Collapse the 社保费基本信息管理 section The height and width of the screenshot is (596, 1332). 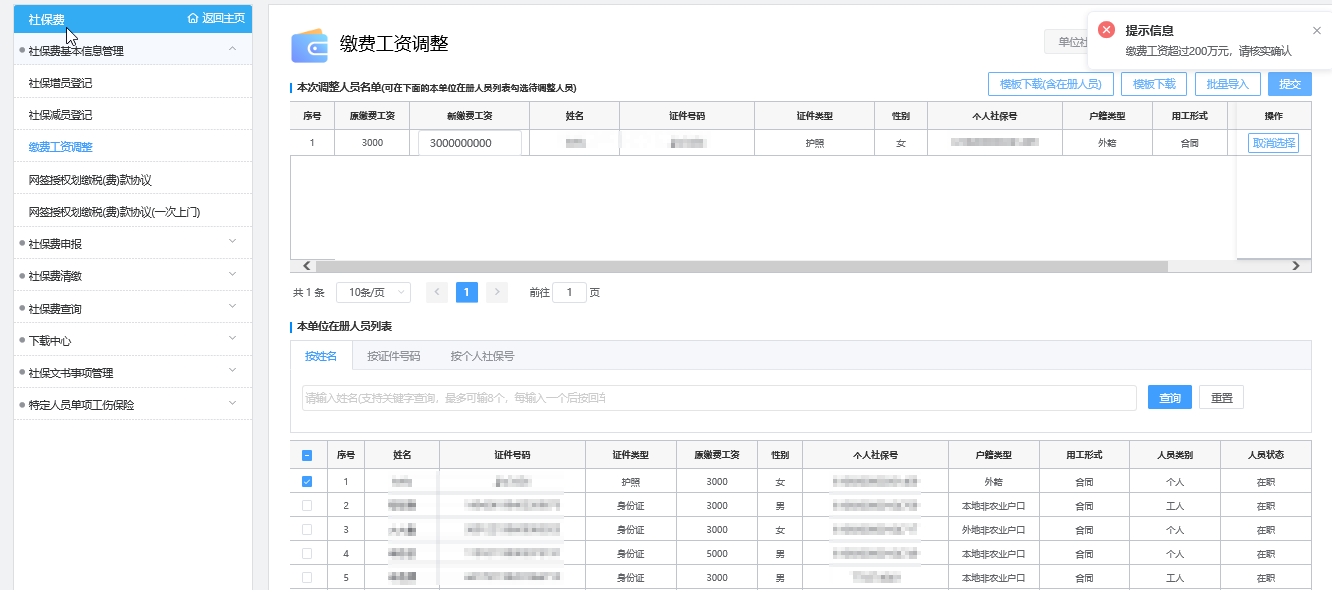(x=232, y=50)
